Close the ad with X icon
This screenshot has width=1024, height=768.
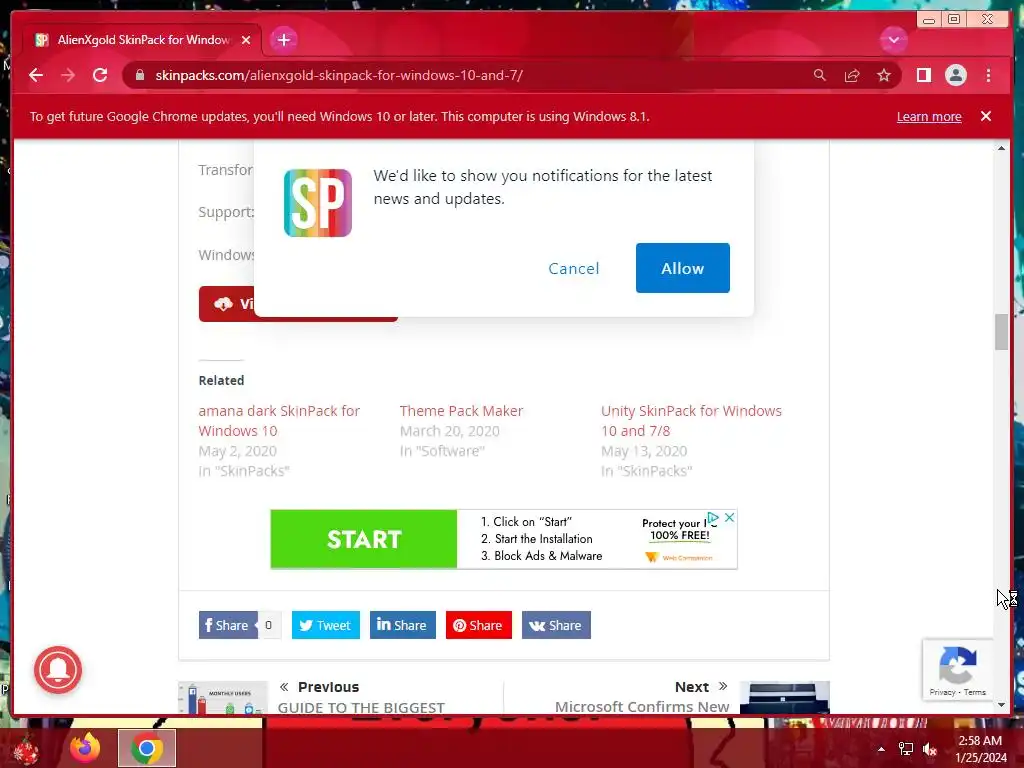[x=729, y=517]
